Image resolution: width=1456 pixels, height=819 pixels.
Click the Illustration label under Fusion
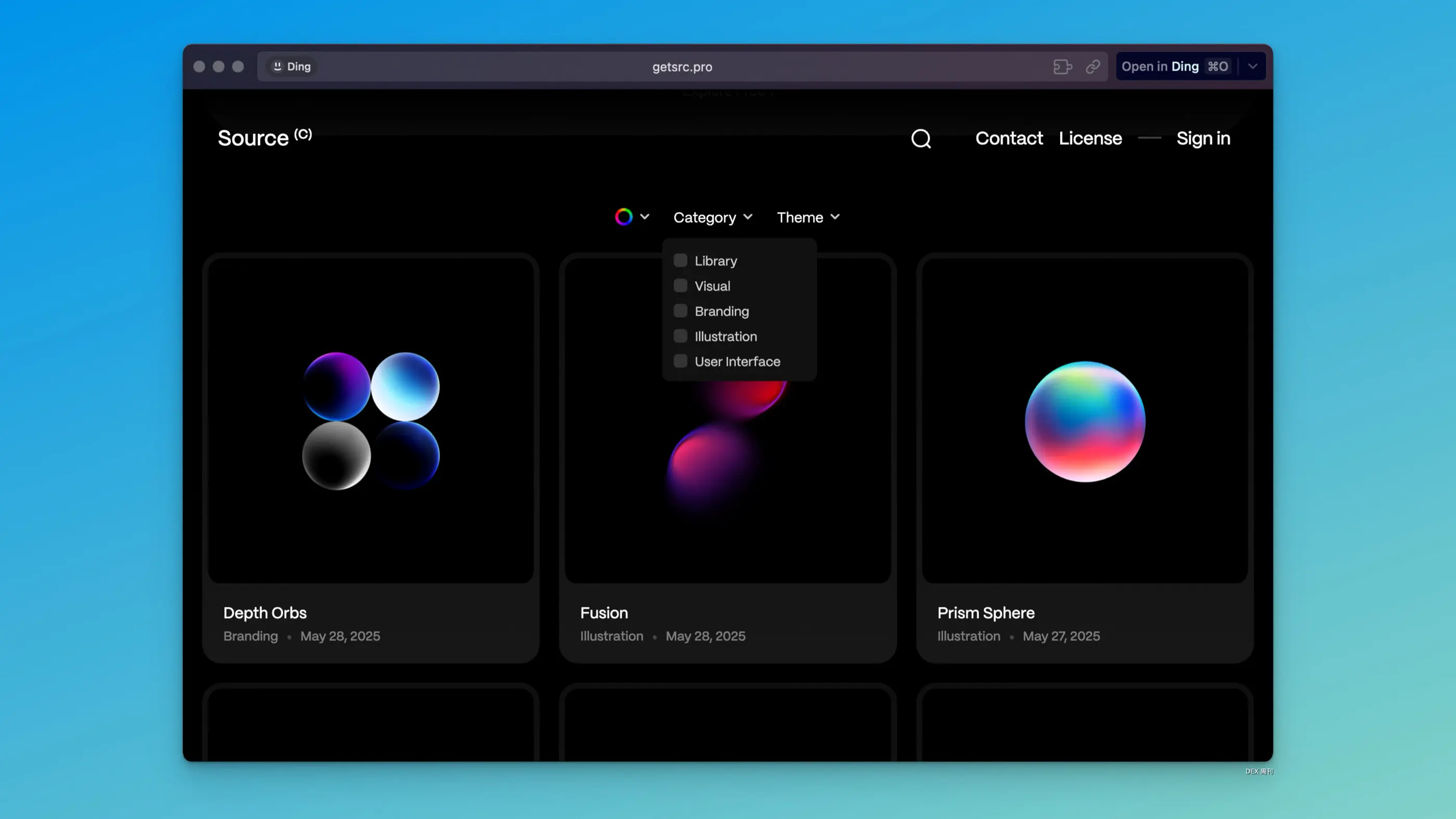pos(612,636)
